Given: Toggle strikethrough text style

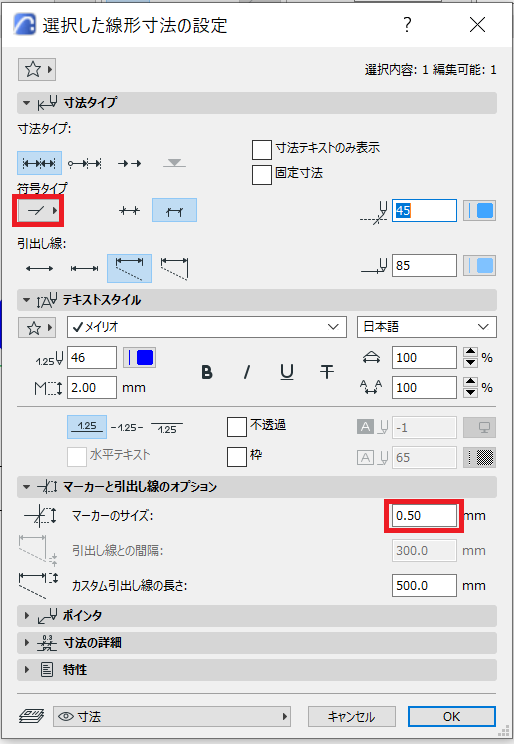Looking at the screenshot, I should [x=327, y=372].
